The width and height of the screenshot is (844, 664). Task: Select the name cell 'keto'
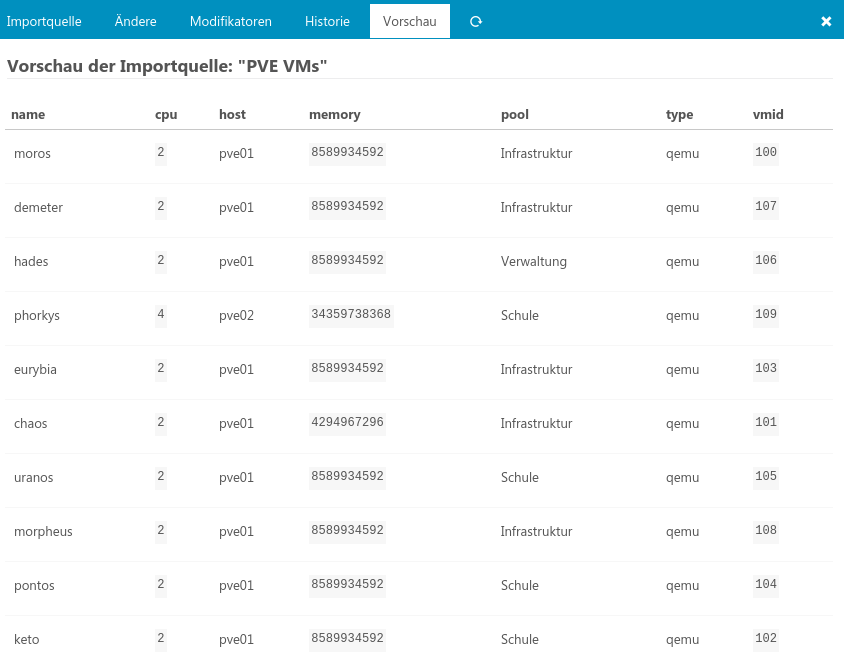26,640
